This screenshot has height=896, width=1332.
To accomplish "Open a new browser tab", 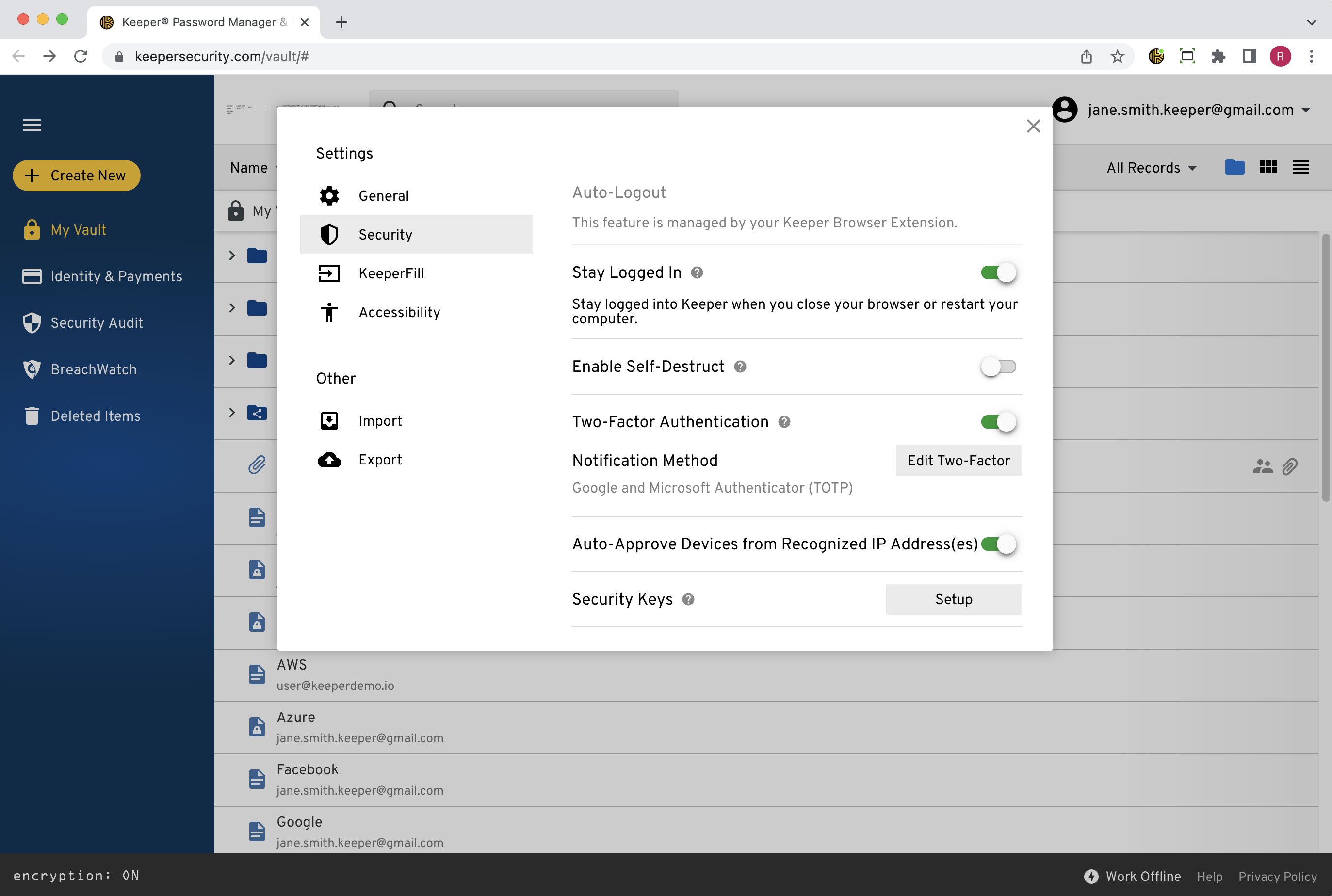I will coord(341,22).
